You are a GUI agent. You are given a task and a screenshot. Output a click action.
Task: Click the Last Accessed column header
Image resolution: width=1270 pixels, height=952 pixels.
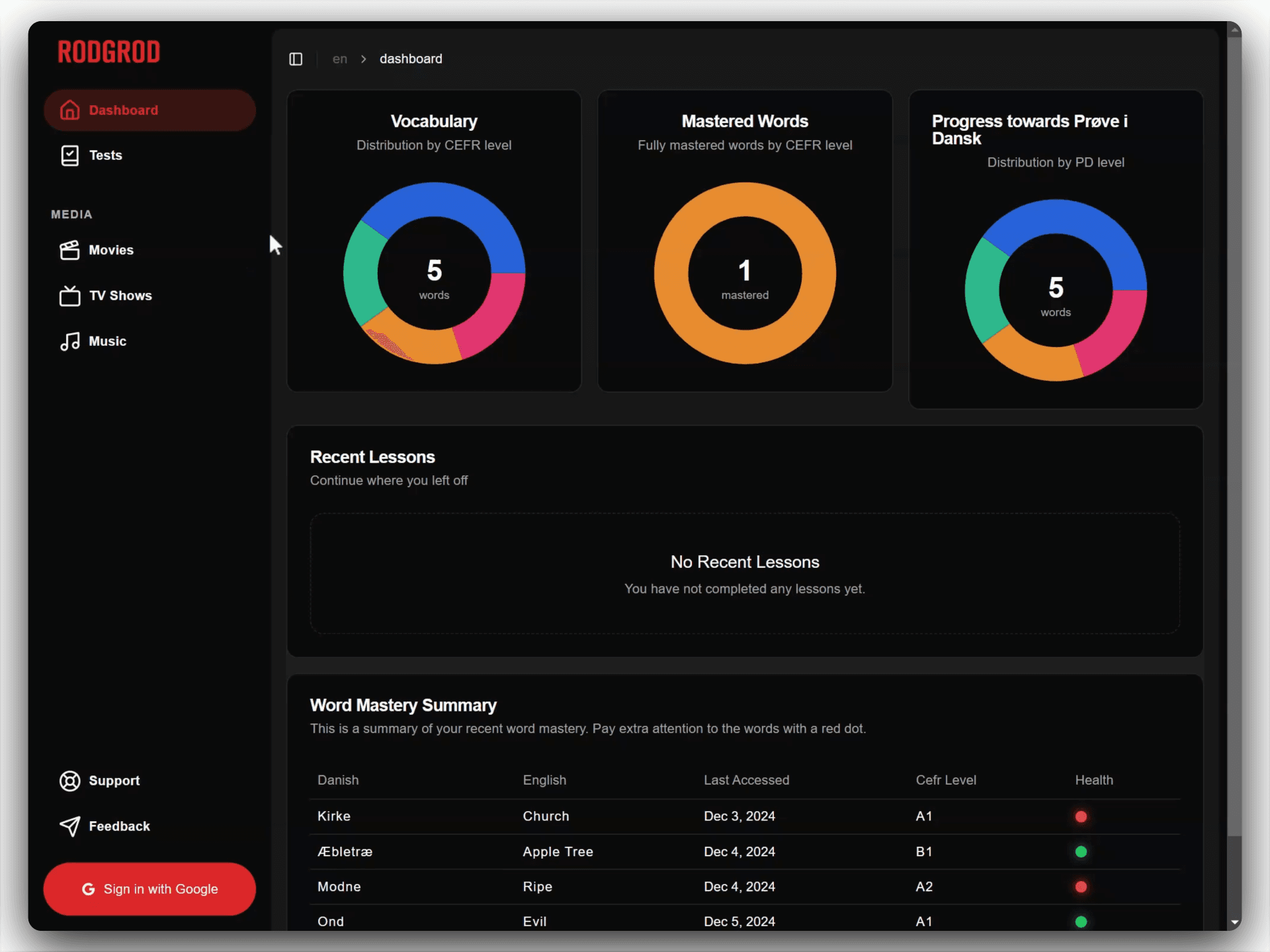coord(746,780)
